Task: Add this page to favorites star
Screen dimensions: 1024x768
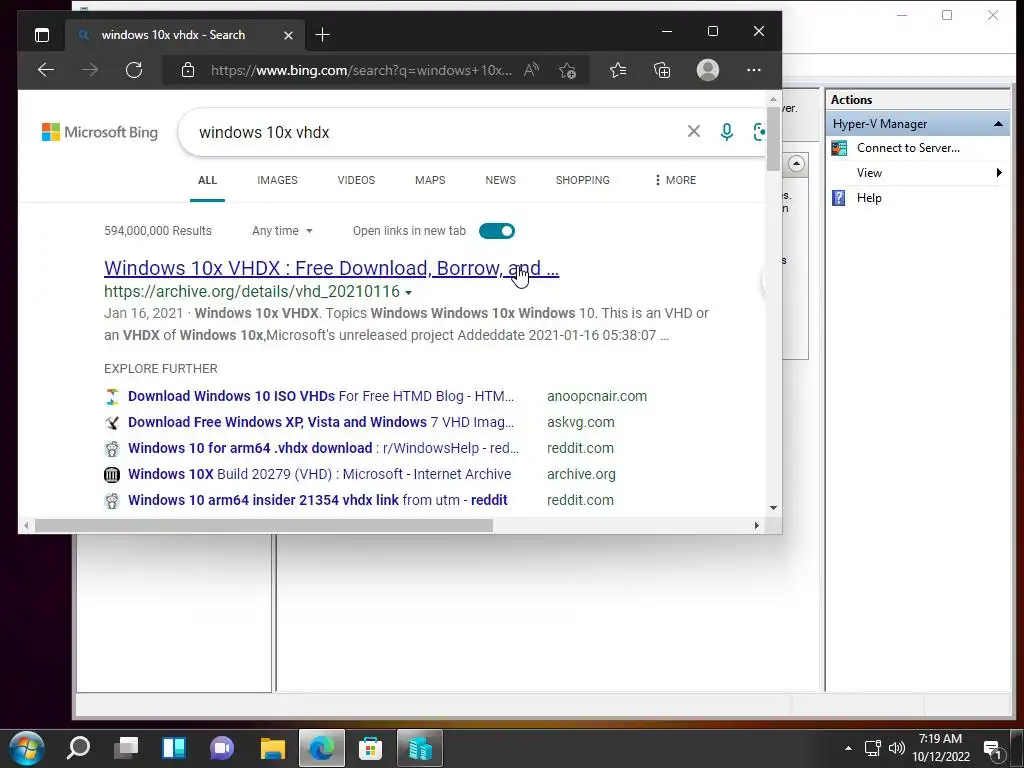Action: [568, 70]
